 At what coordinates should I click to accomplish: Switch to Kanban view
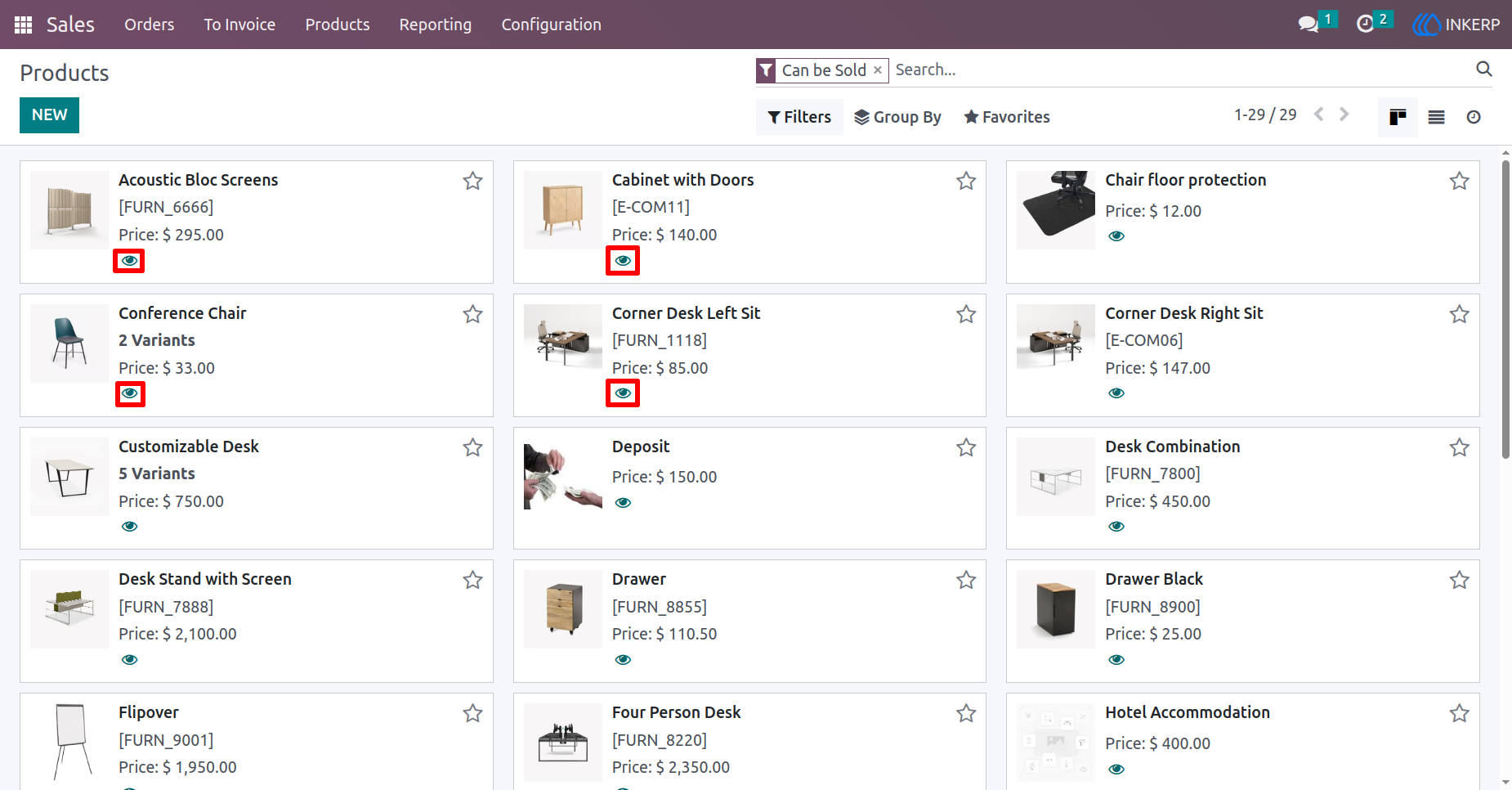pyautogui.click(x=1398, y=117)
